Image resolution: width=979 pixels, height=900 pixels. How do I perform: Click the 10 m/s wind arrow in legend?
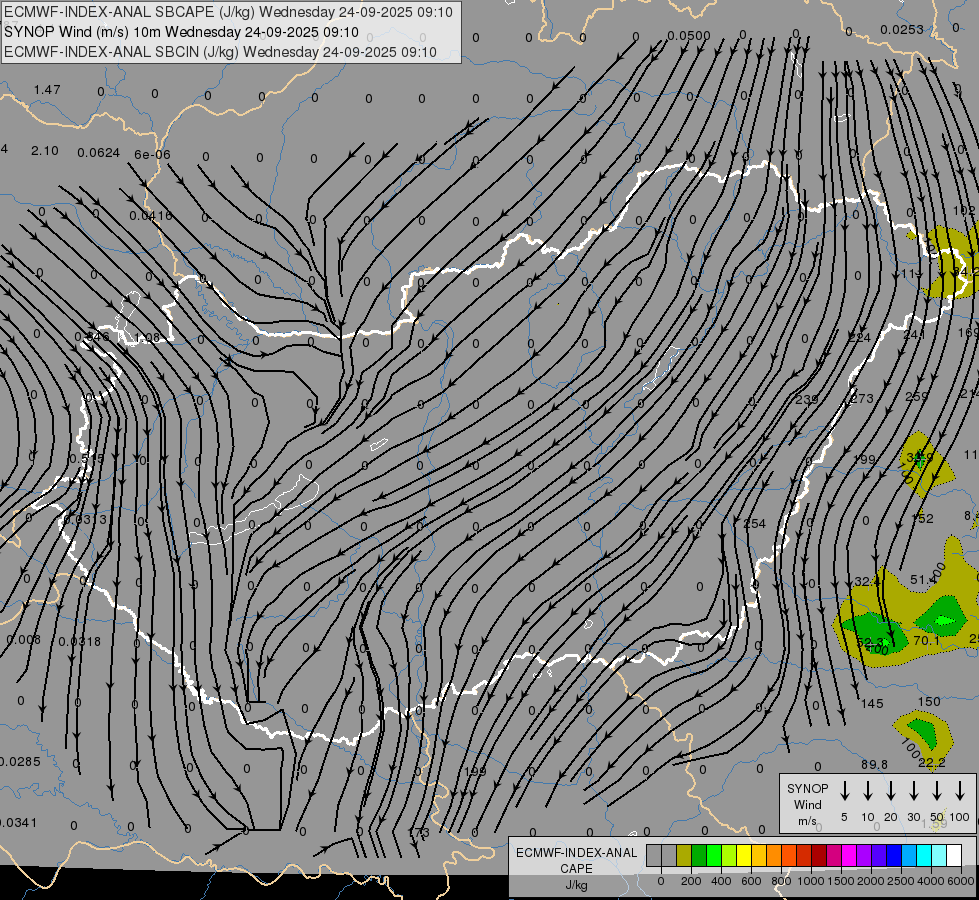(x=868, y=791)
